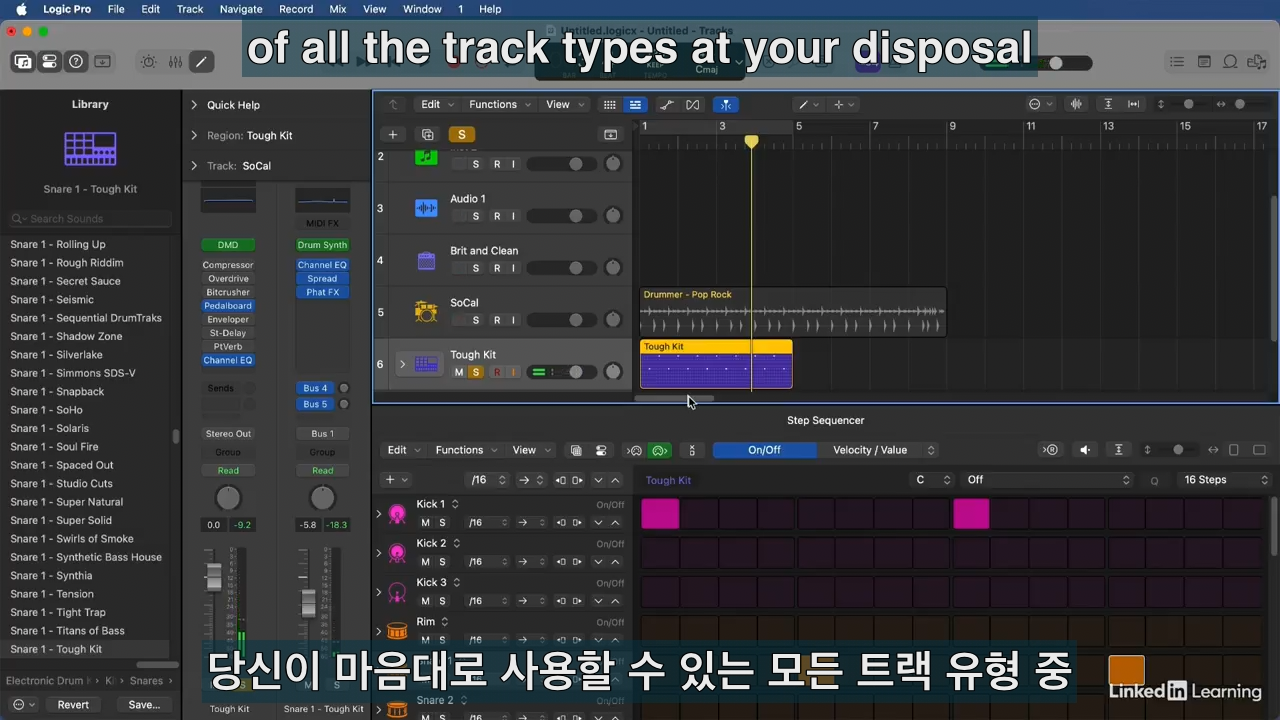Screen dimensions: 1280x720
Task: Click the Tough Kit track icon
Action: (426, 364)
